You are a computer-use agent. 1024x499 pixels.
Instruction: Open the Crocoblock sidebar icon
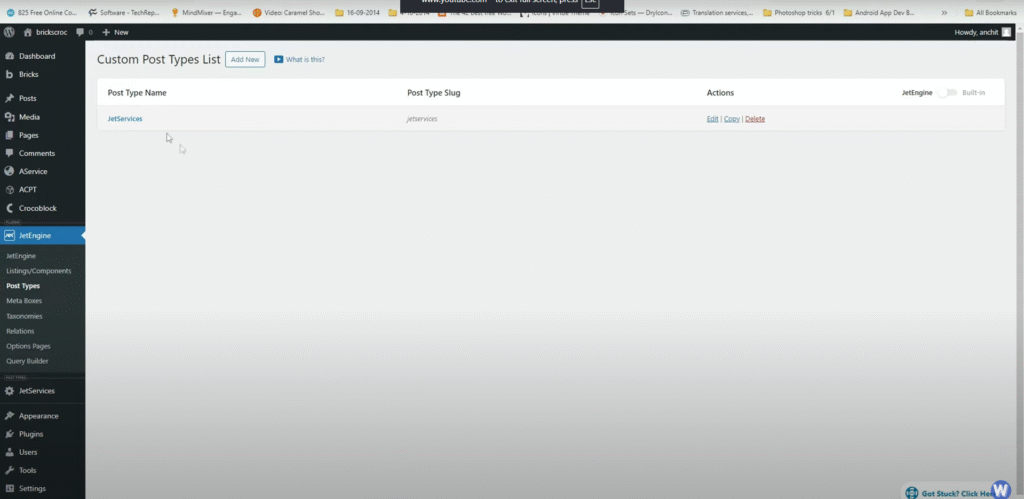(x=9, y=208)
